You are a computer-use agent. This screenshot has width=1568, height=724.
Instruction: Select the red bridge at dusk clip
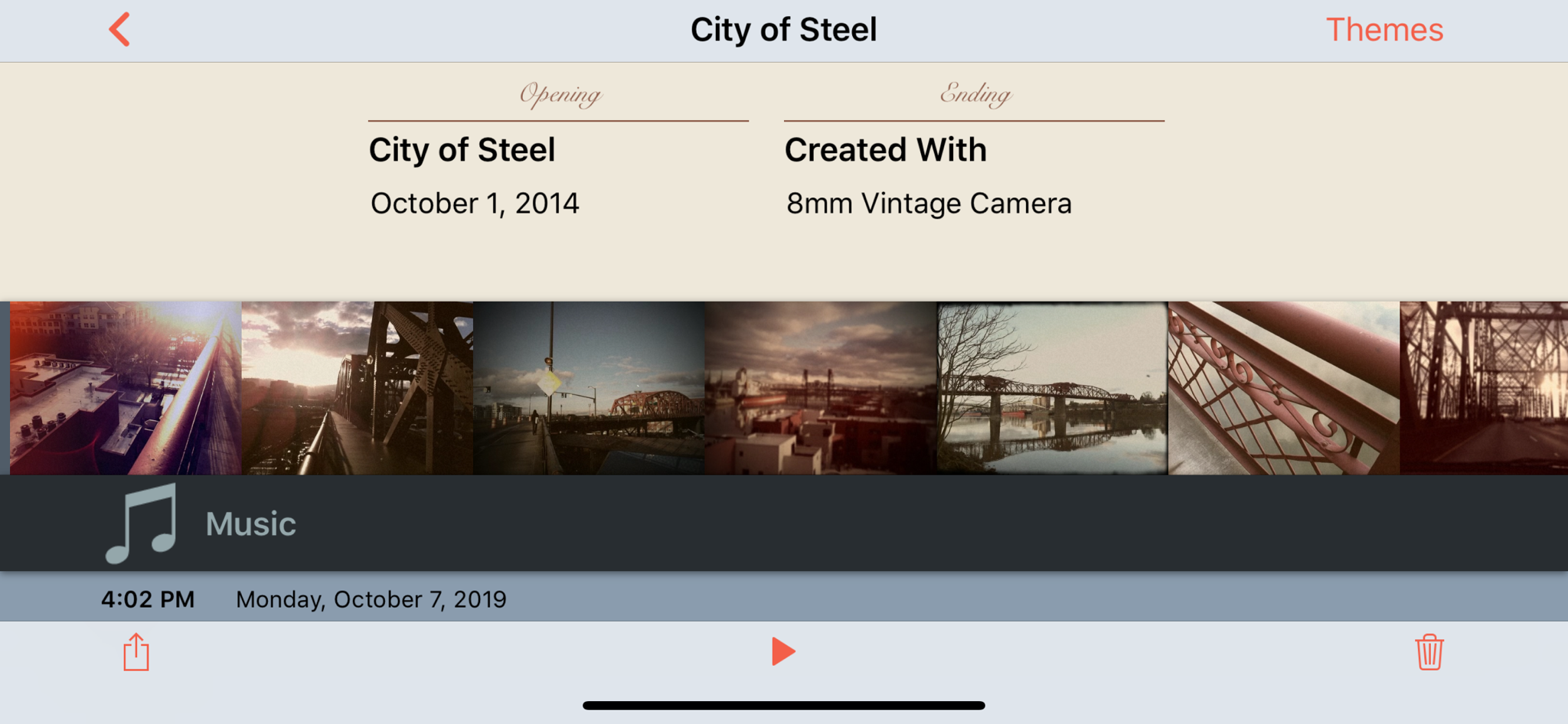[589, 388]
